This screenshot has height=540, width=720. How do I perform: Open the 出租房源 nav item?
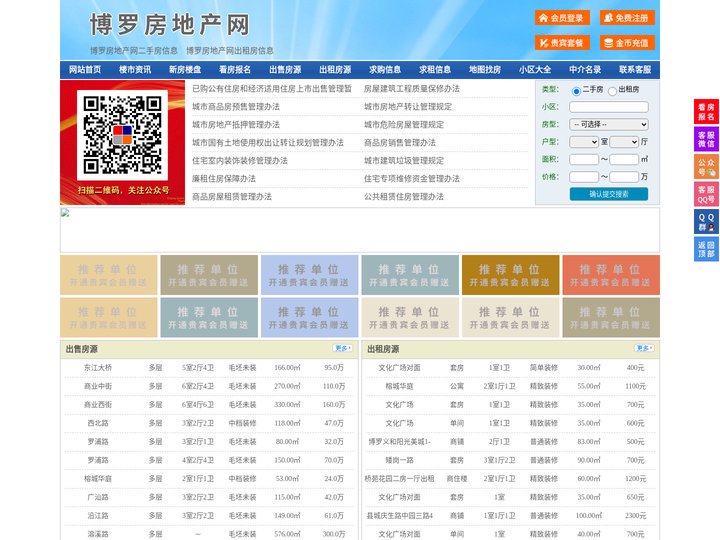click(x=335, y=70)
